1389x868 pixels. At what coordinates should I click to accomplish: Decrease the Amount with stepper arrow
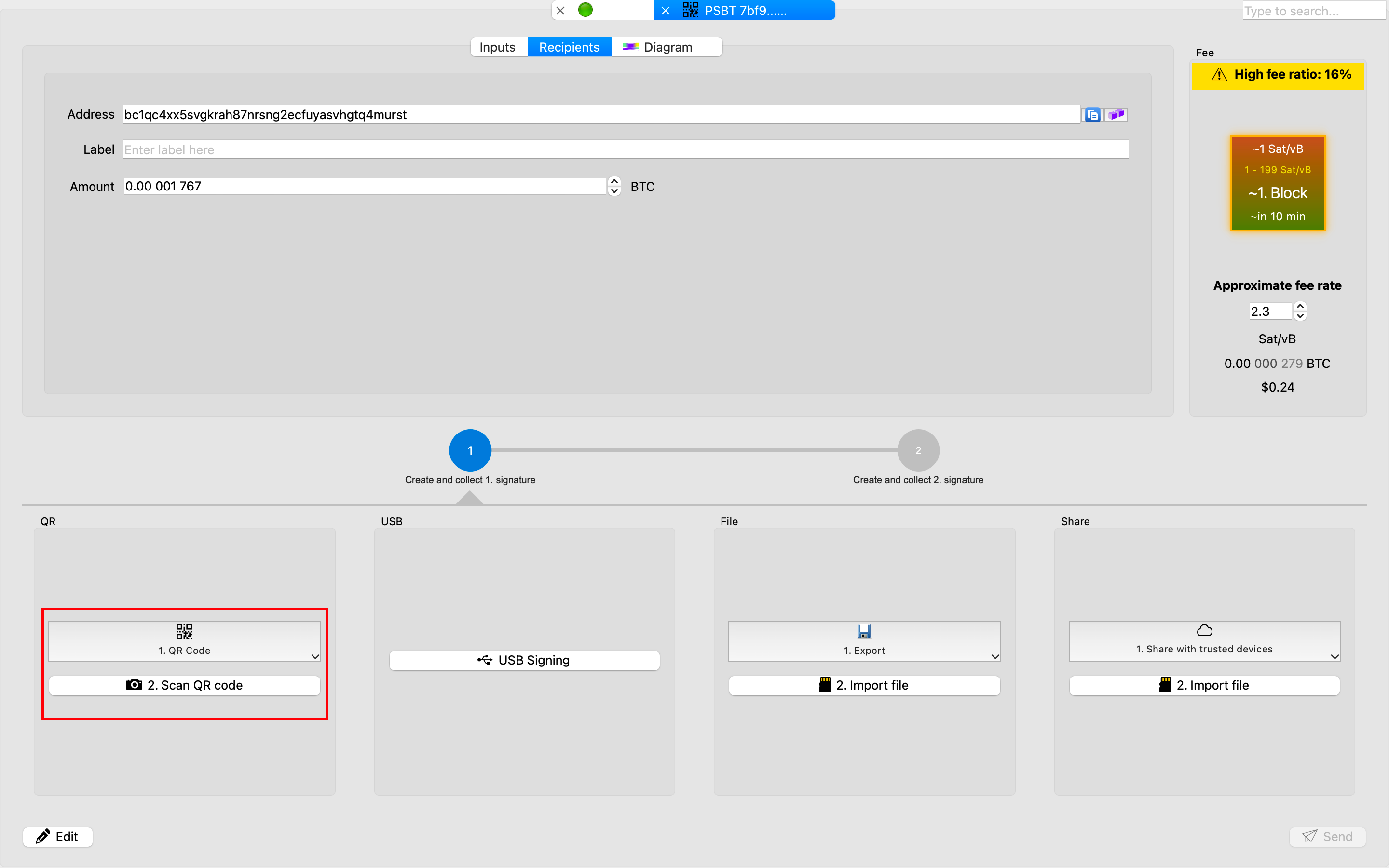(614, 191)
